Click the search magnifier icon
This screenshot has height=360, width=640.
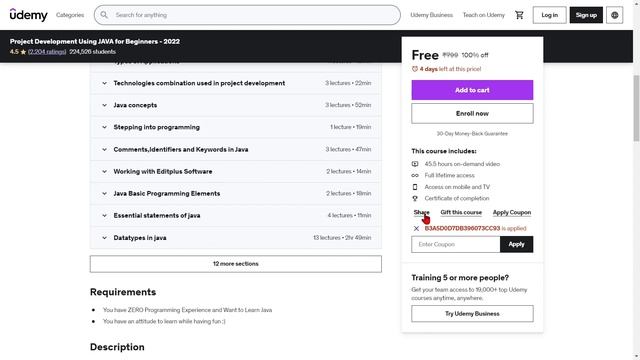tap(104, 15)
